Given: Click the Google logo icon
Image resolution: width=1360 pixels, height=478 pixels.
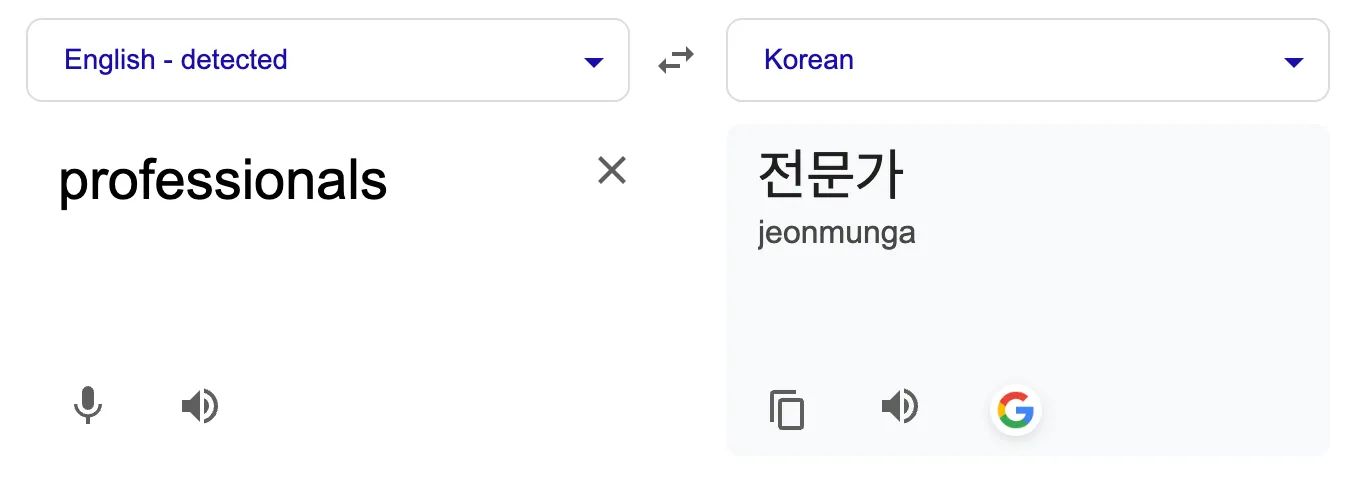Looking at the screenshot, I should (x=1015, y=410).
